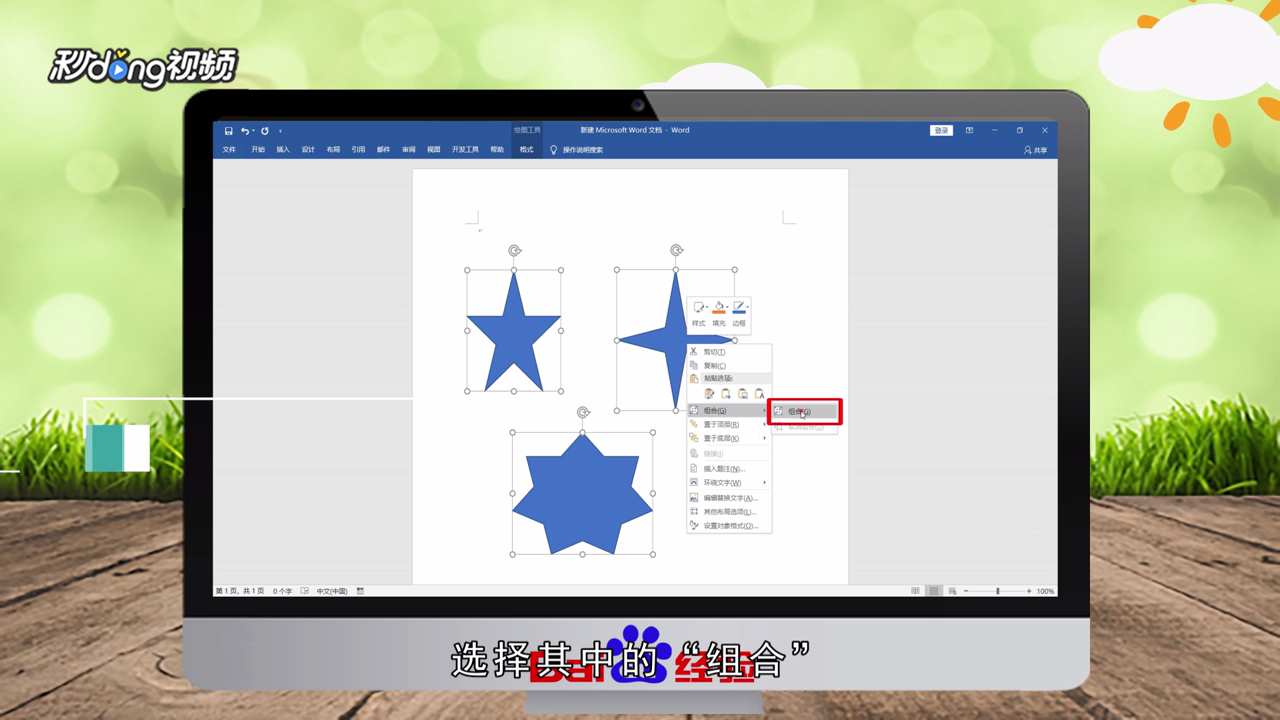Click the Redo/Repeat circular arrow icon

point(265,130)
